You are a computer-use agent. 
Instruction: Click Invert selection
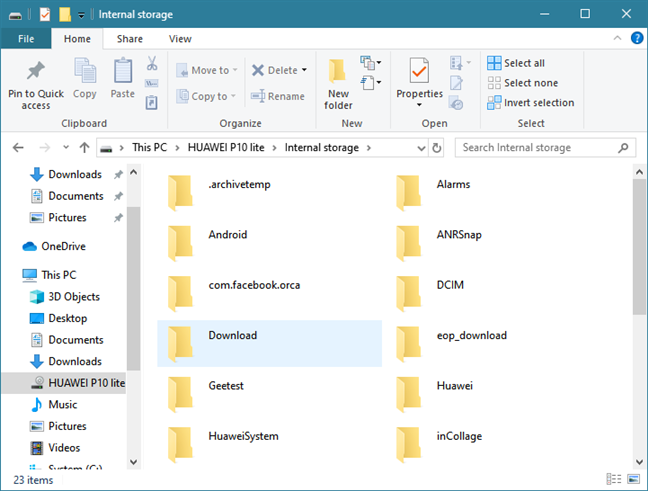coord(531,102)
